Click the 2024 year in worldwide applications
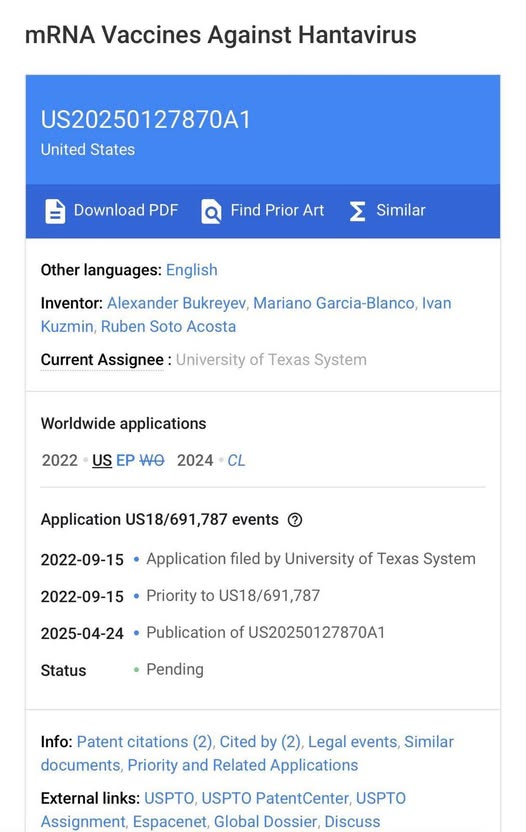Viewport: 526px width, 832px height. click(195, 460)
